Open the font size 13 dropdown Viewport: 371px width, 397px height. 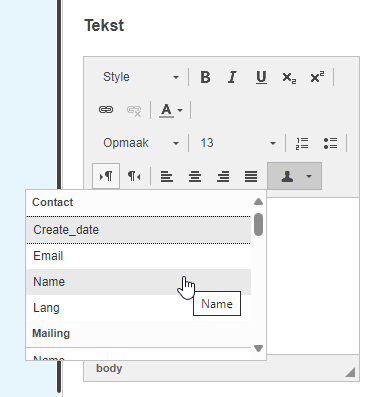[238, 143]
